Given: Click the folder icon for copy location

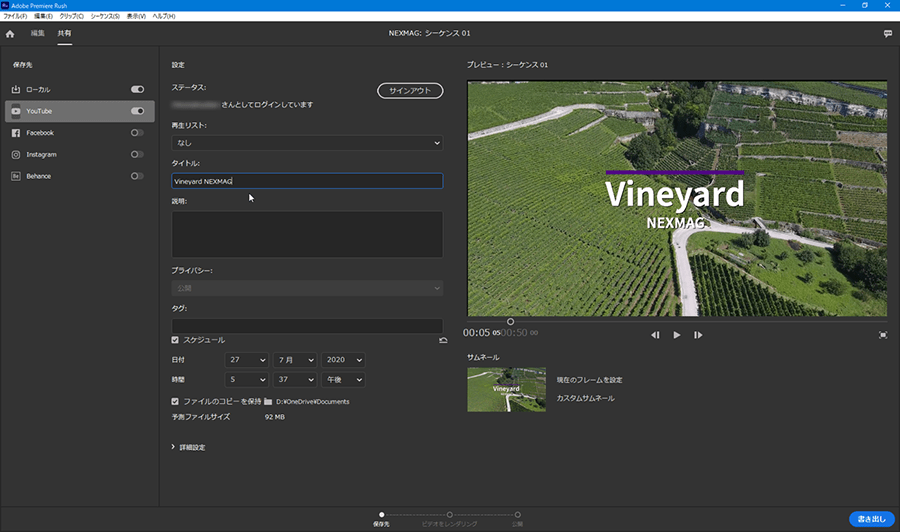Looking at the screenshot, I should point(268,402).
